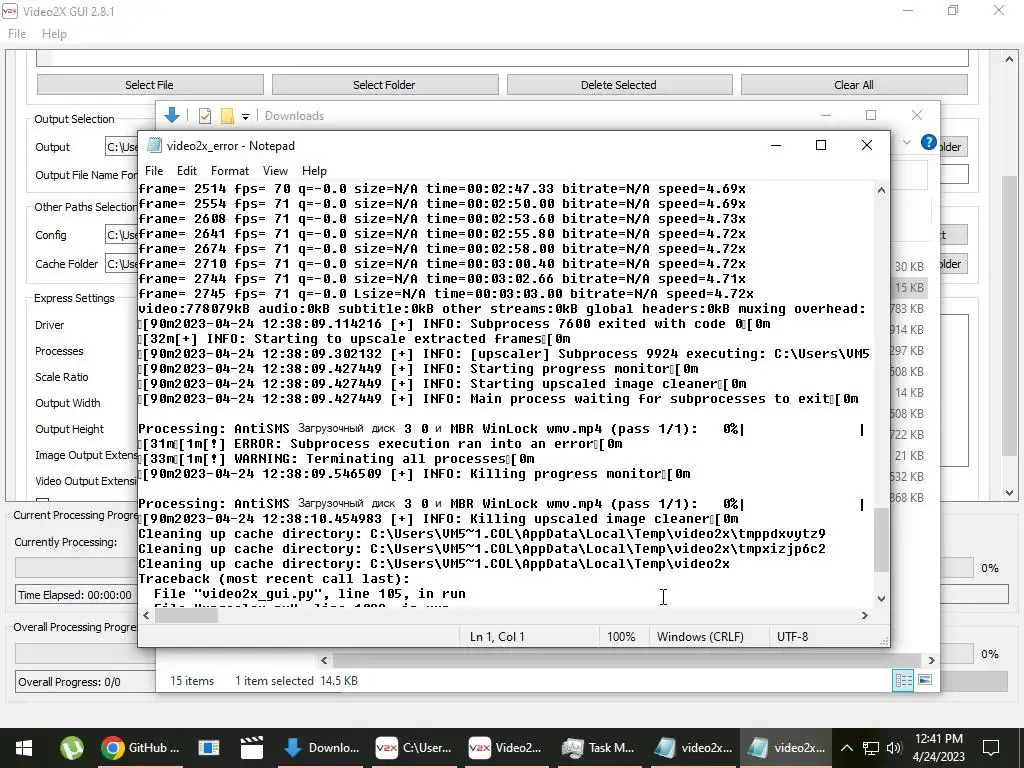The height and width of the screenshot is (768, 1024).
Task: Click '15 items' in Explorer status bar
Action: [x=192, y=680]
